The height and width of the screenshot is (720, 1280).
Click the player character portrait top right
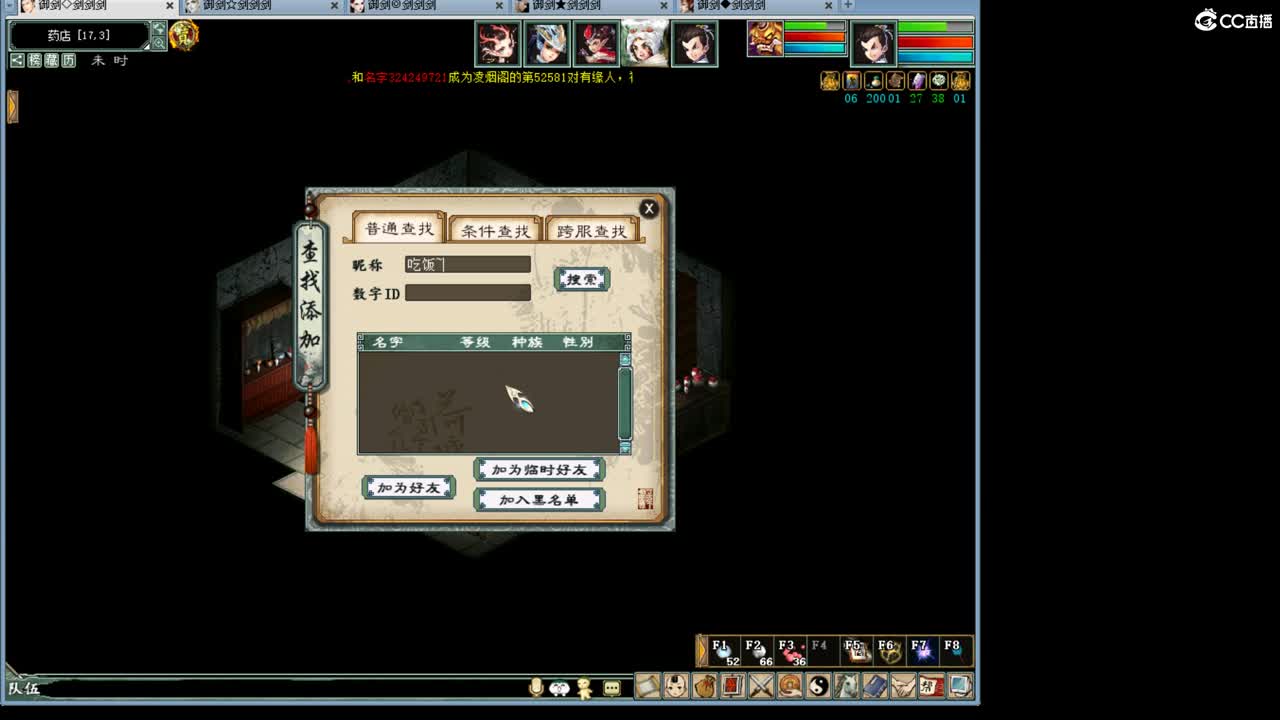click(x=873, y=43)
